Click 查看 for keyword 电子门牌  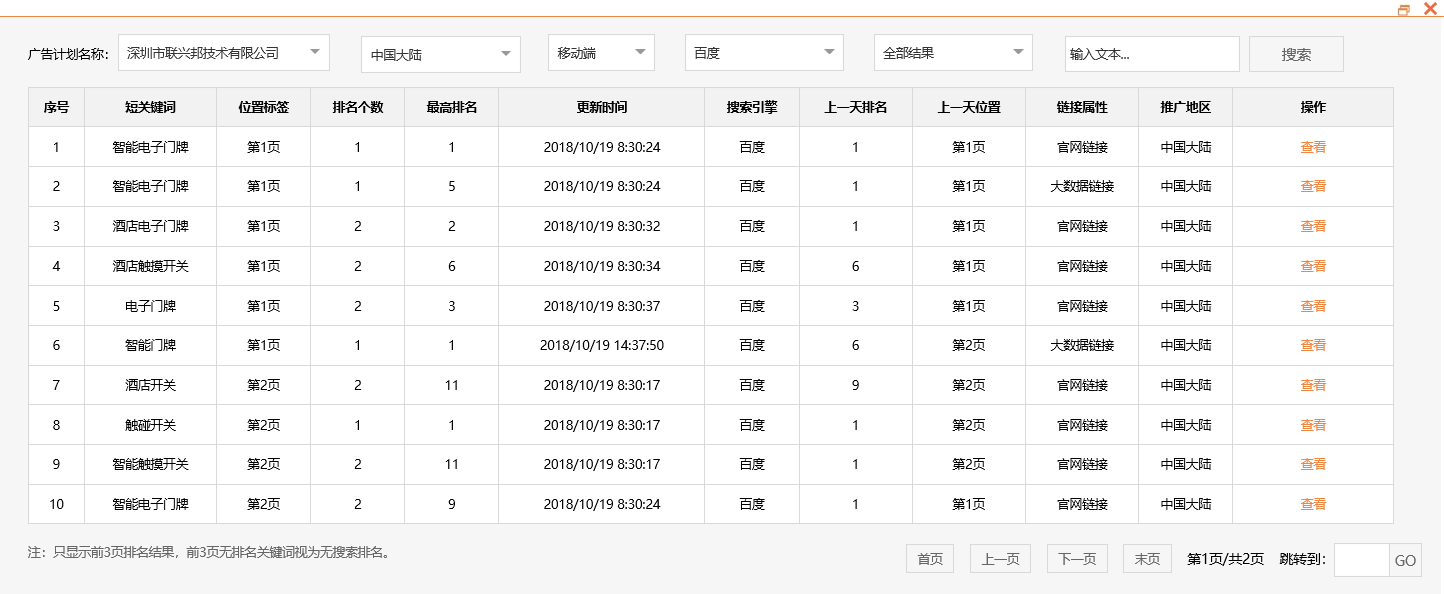(x=1313, y=305)
